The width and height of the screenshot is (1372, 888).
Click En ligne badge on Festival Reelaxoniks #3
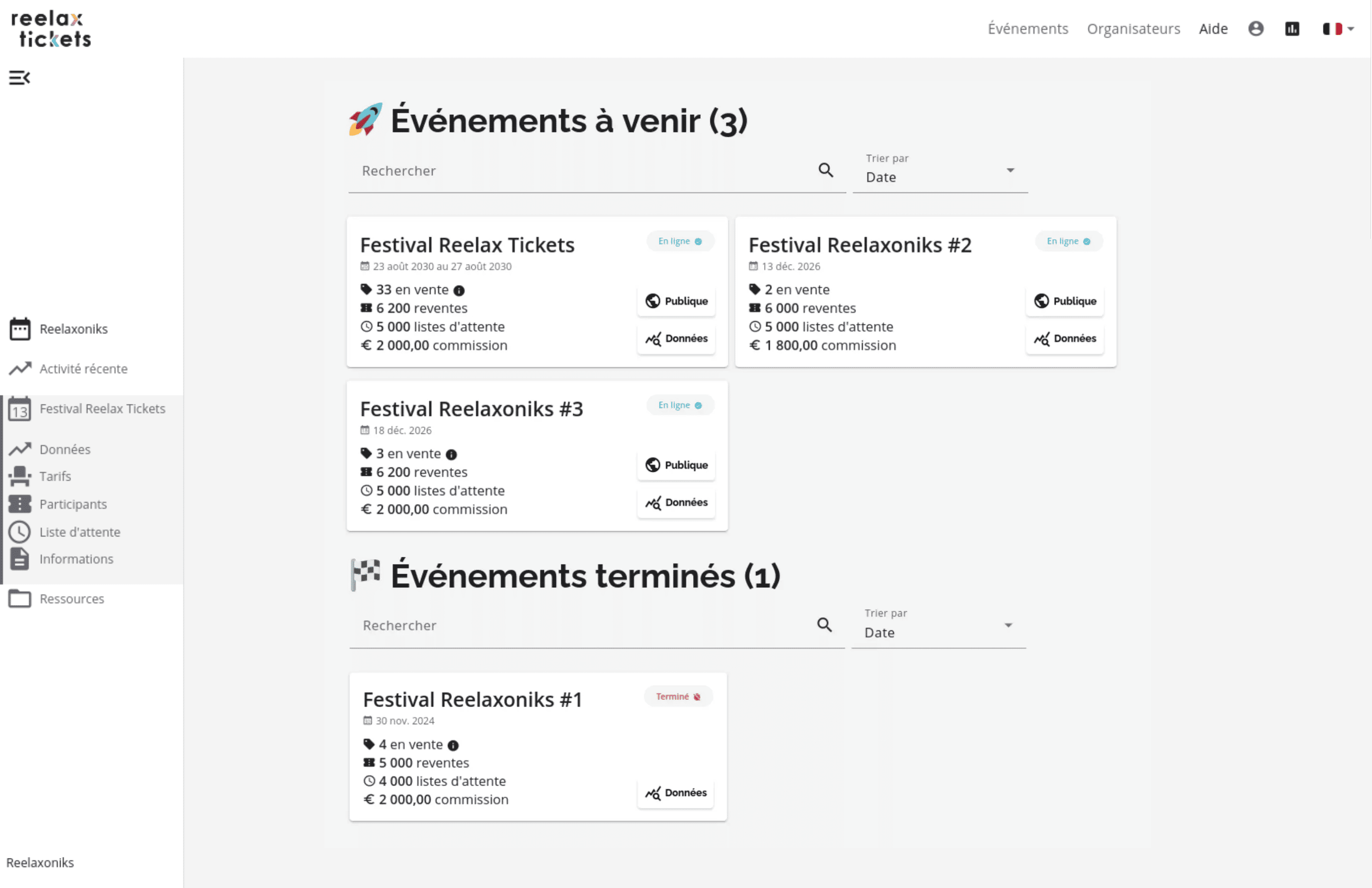click(680, 405)
